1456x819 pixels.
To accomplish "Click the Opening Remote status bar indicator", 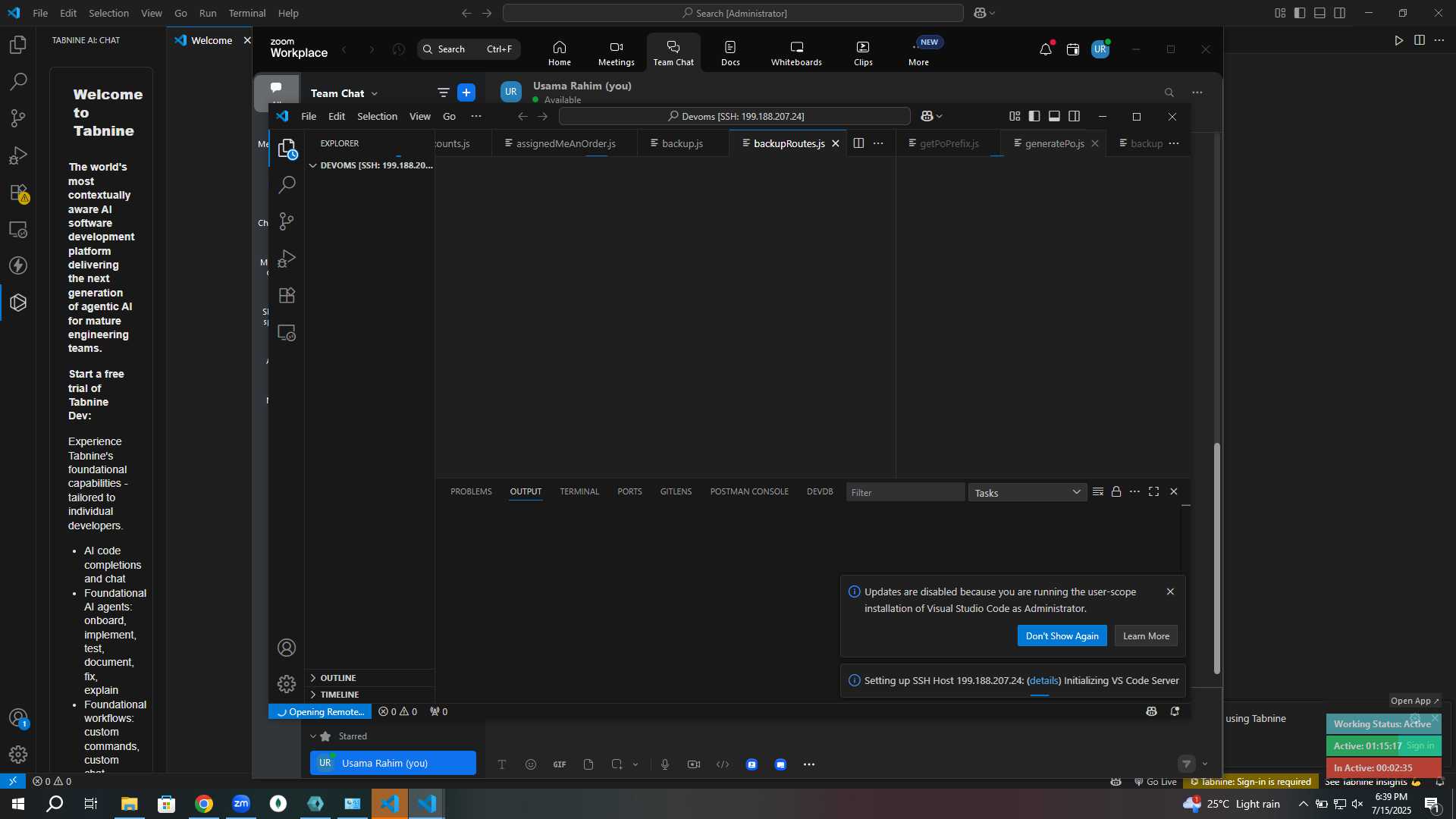I will (320, 712).
